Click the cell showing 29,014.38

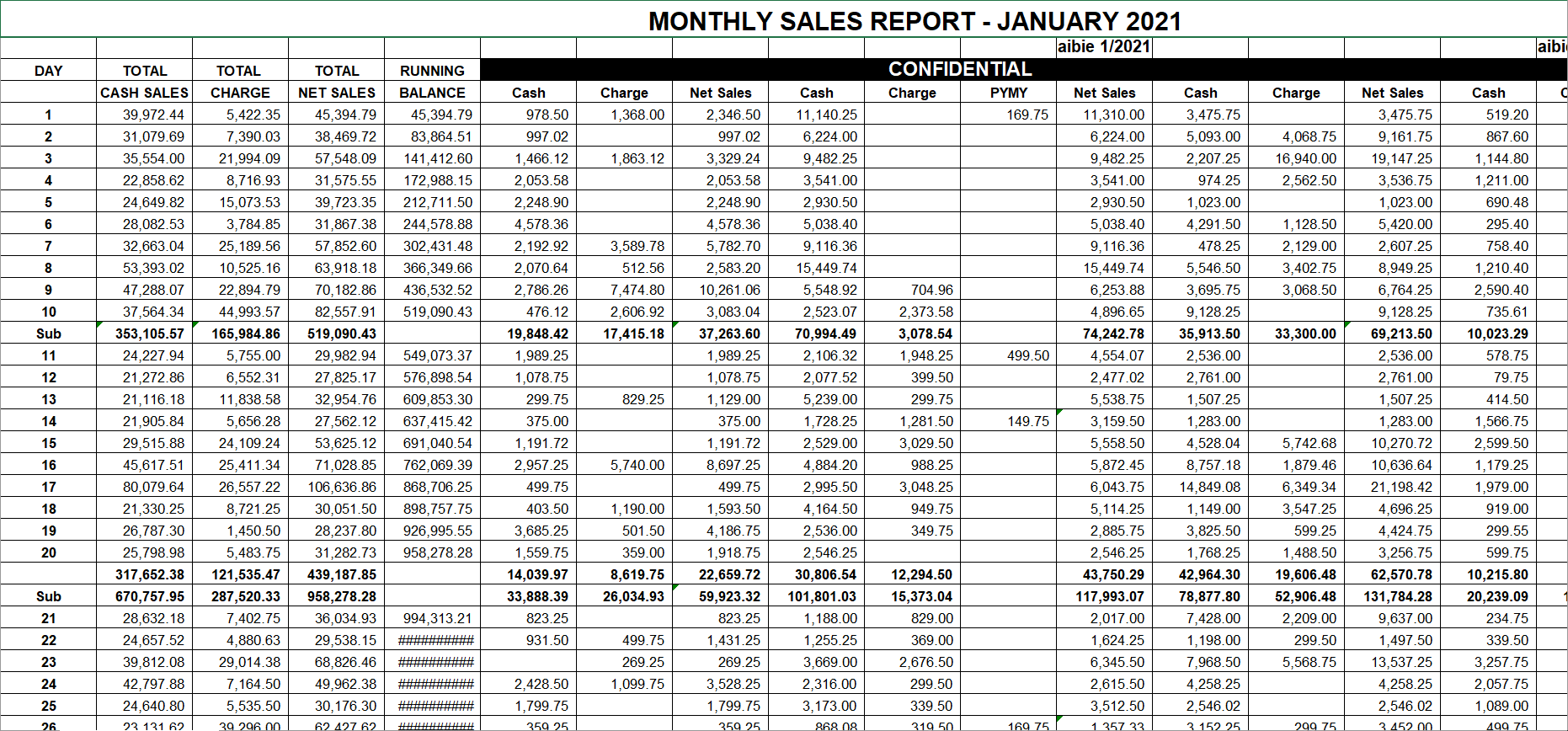coord(241,662)
